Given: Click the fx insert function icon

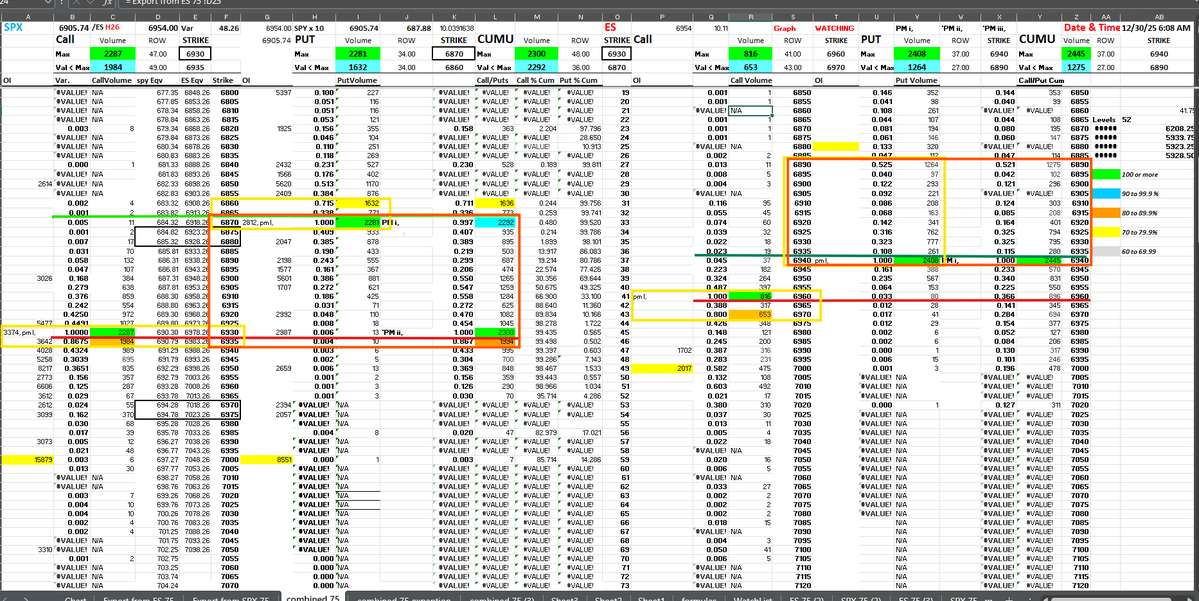Looking at the screenshot, I should coord(110,4).
